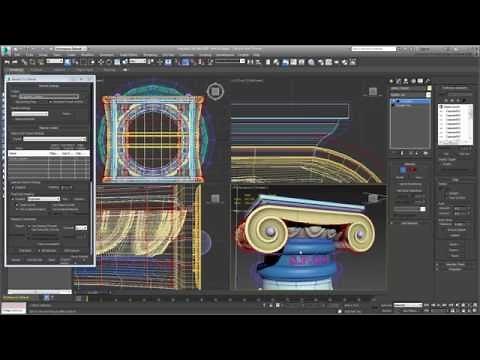Click the object color swatch beside name field

(429, 88)
